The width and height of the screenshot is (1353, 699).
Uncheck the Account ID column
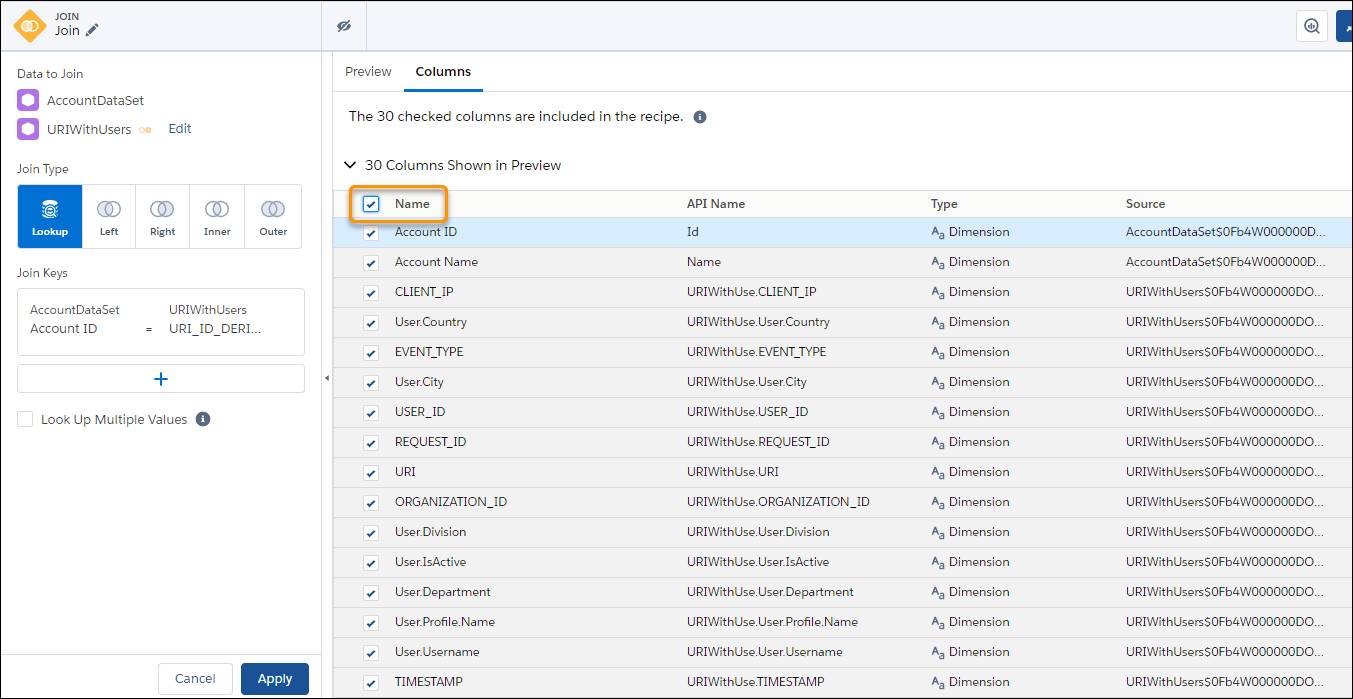coord(371,233)
